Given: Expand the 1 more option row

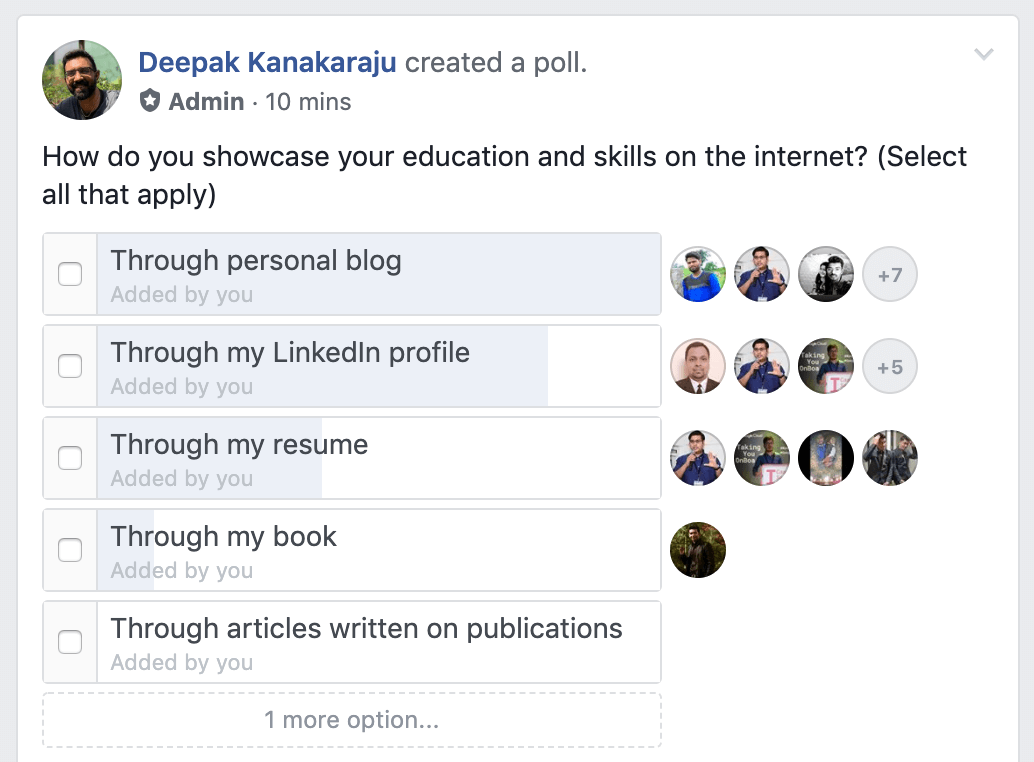Looking at the screenshot, I should [352, 720].
